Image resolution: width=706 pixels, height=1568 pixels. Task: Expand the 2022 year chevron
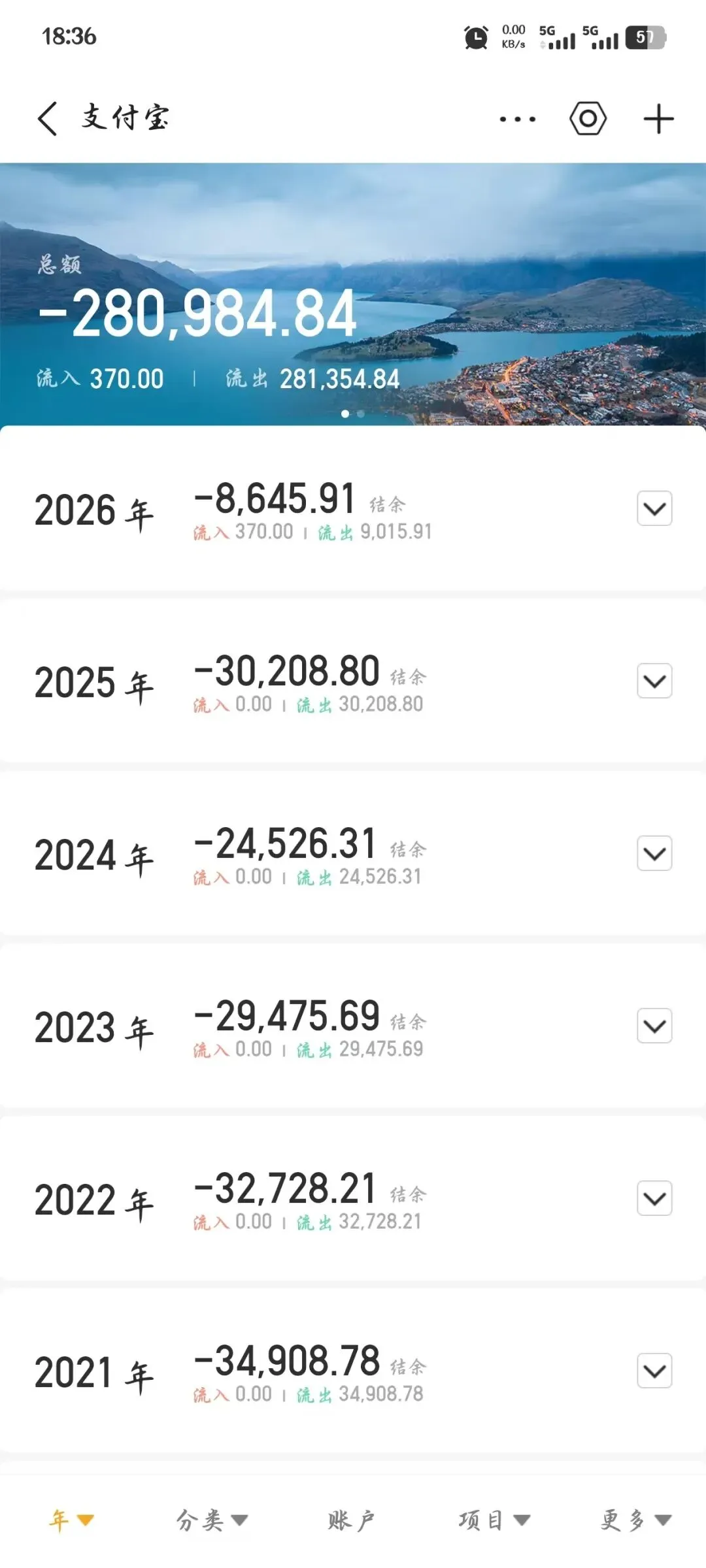[x=654, y=1198]
